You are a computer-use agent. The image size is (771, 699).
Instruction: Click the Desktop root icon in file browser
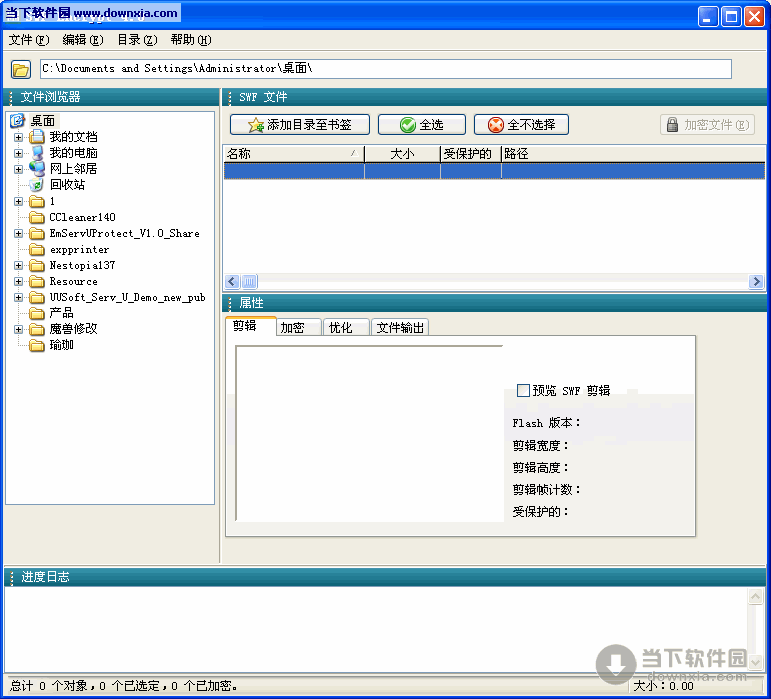pyautogui.click(x=18, y=121)
